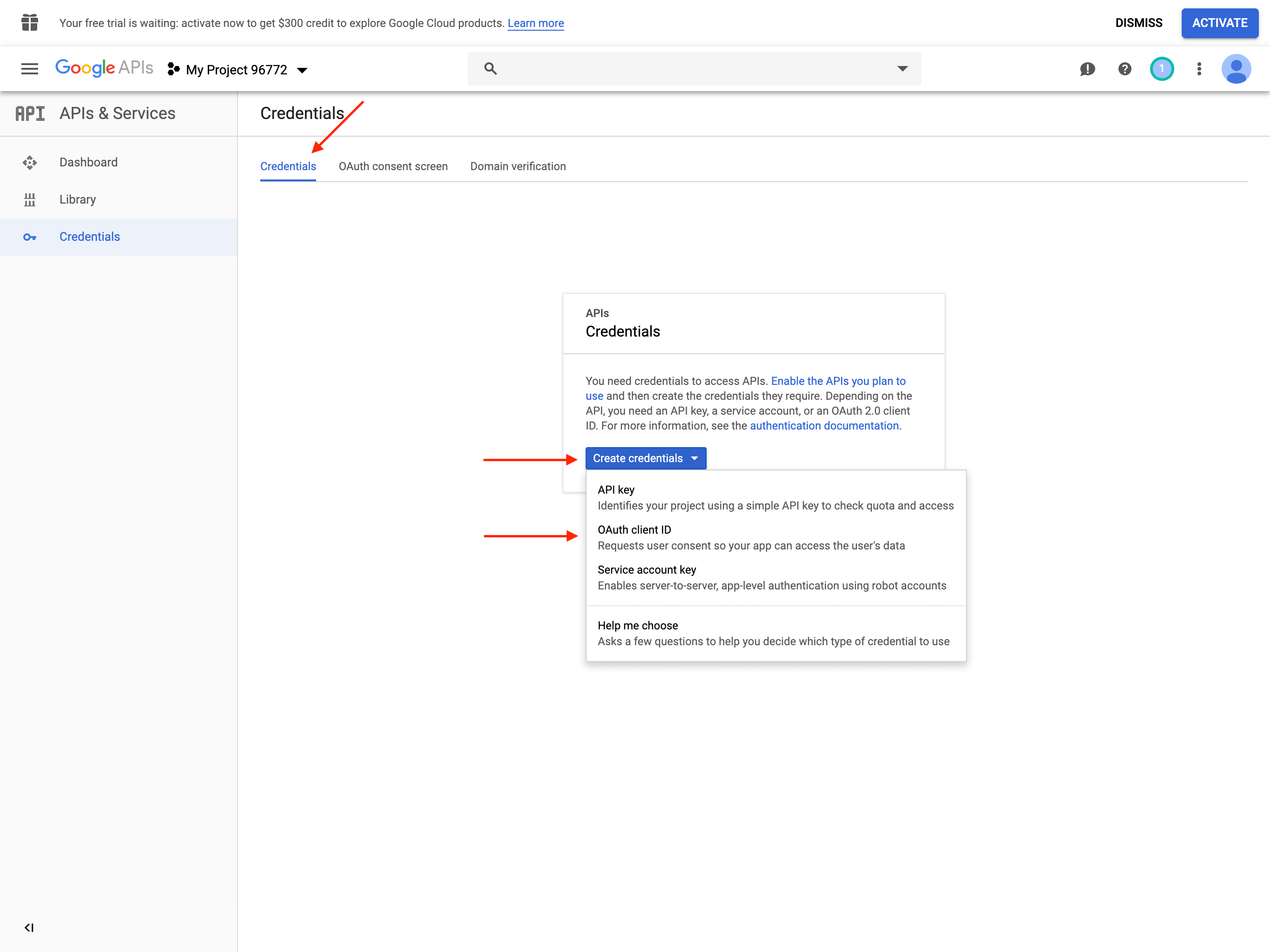Click the feedback alert icon
The image size is (1270, 952).
1087,69
